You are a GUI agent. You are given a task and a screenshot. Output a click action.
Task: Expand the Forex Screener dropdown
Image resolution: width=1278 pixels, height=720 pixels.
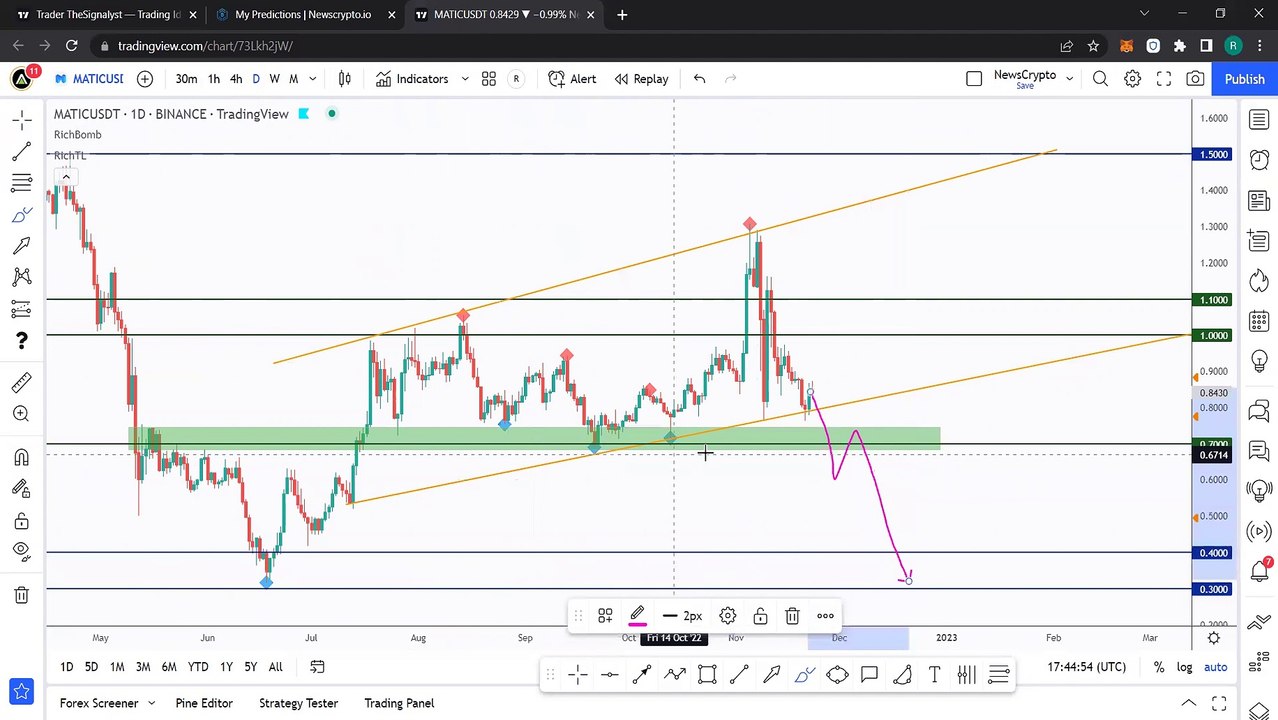[152, 703]
